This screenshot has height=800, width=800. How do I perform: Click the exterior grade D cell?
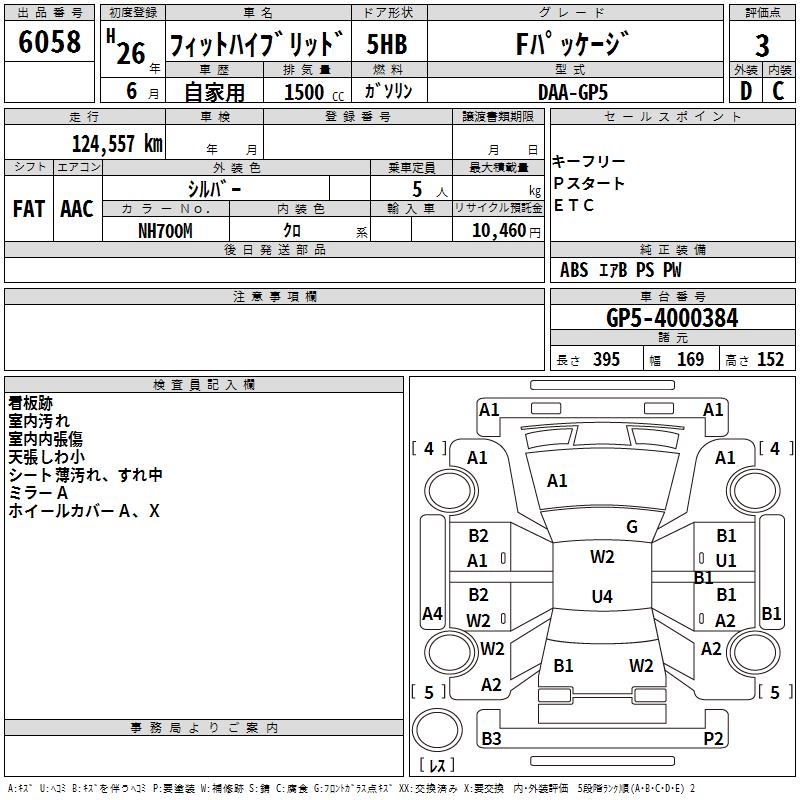pyautogui.click(x=745, y=90)
